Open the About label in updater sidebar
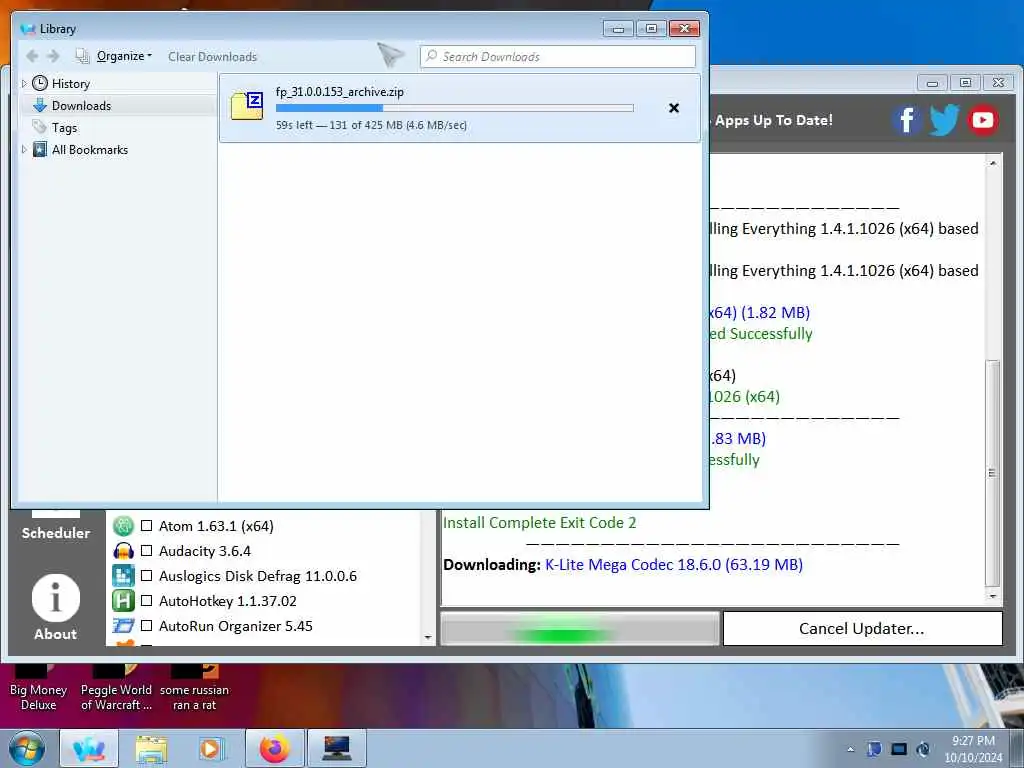 pos(56,634)
